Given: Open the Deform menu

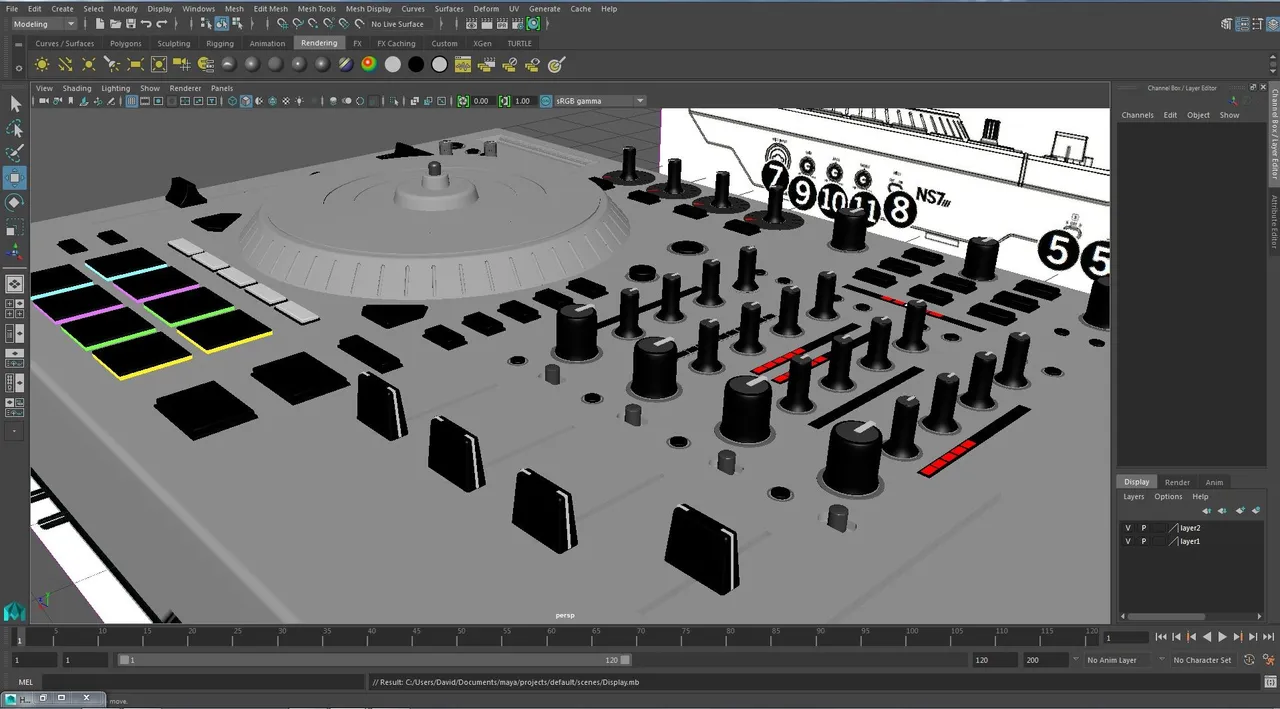Looking at the screenshot, I should pos(486,9).
